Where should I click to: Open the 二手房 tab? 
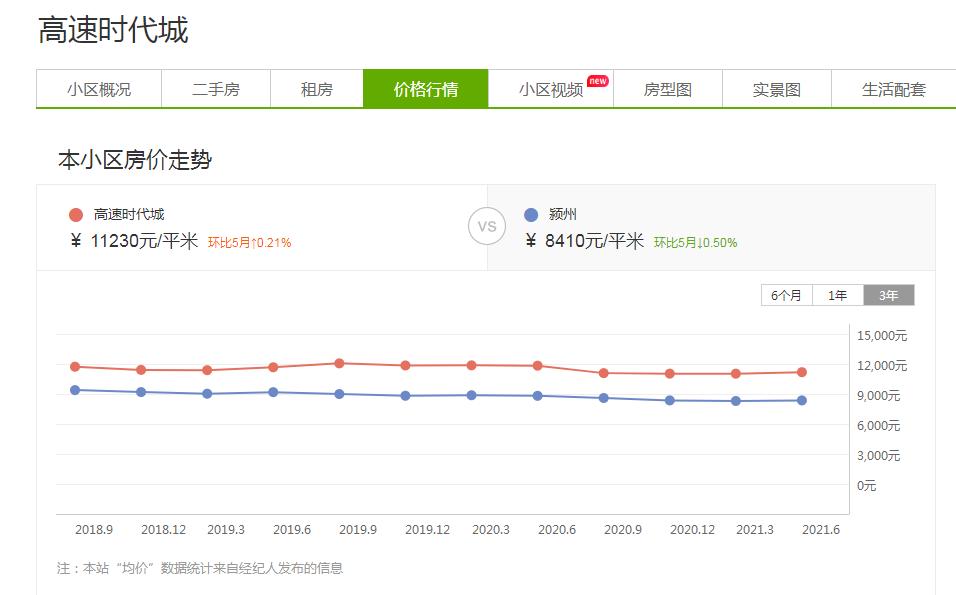pyautogui.click(x=216, y=88)
